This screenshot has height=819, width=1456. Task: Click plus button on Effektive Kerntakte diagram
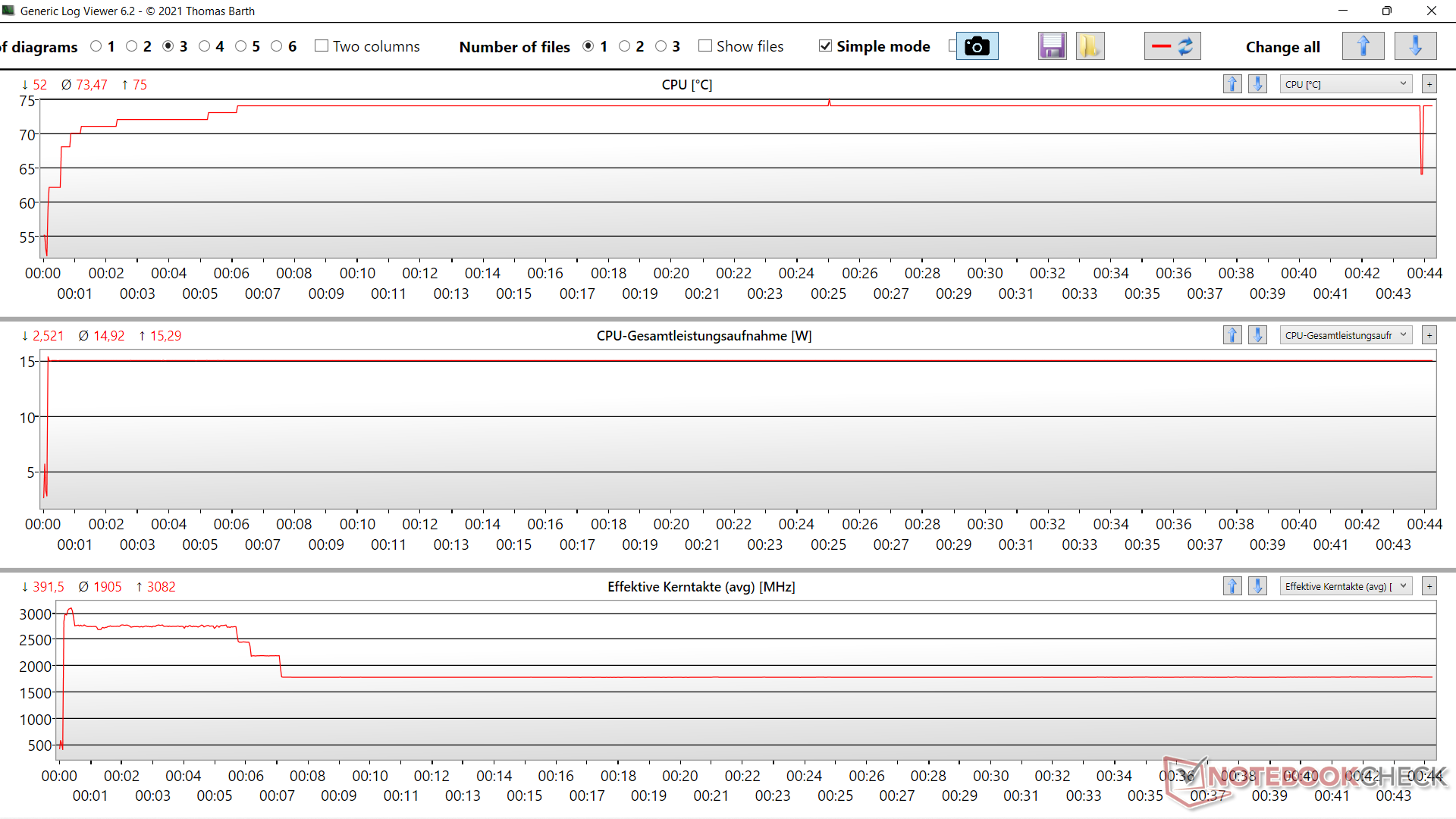pos(1429,586)
